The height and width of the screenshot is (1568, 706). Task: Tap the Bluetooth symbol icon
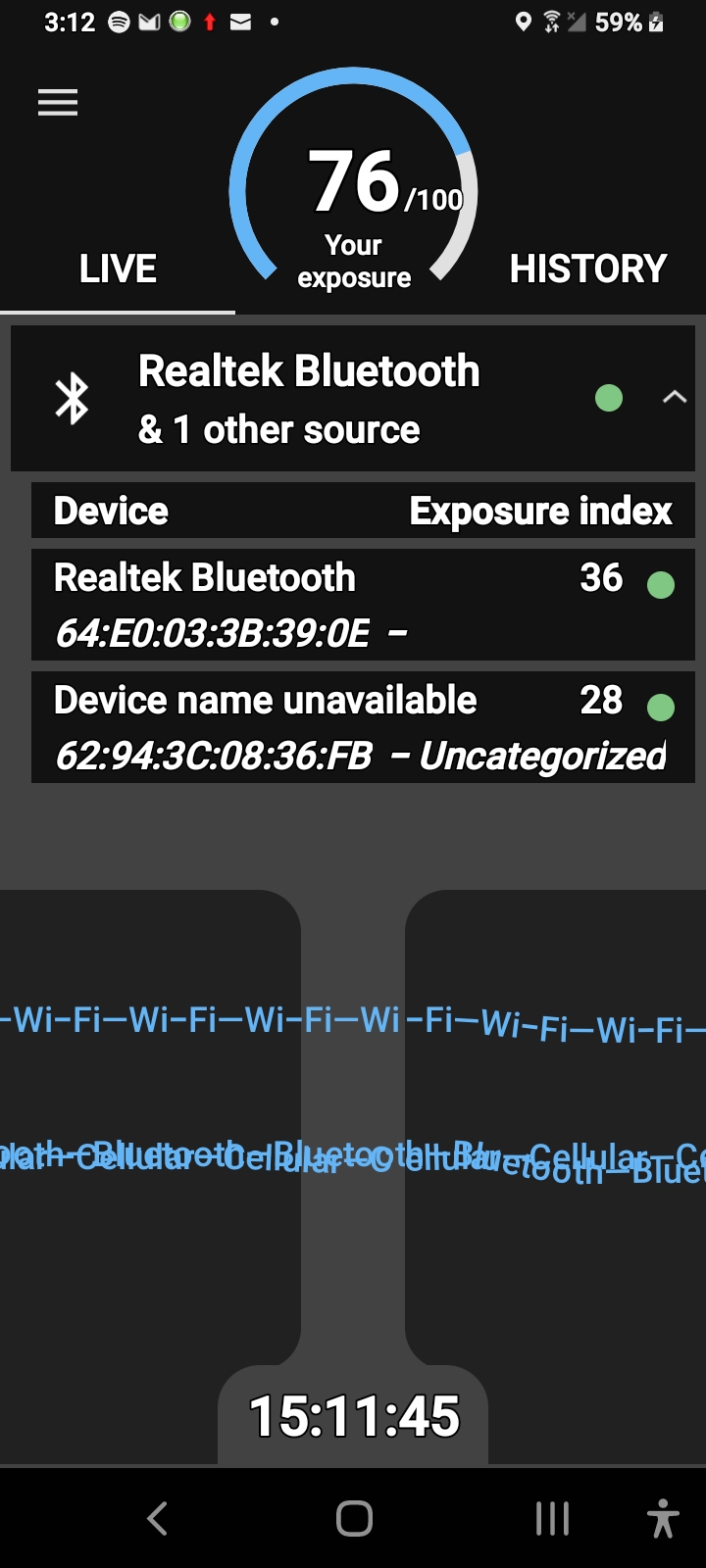coord(72,399)
